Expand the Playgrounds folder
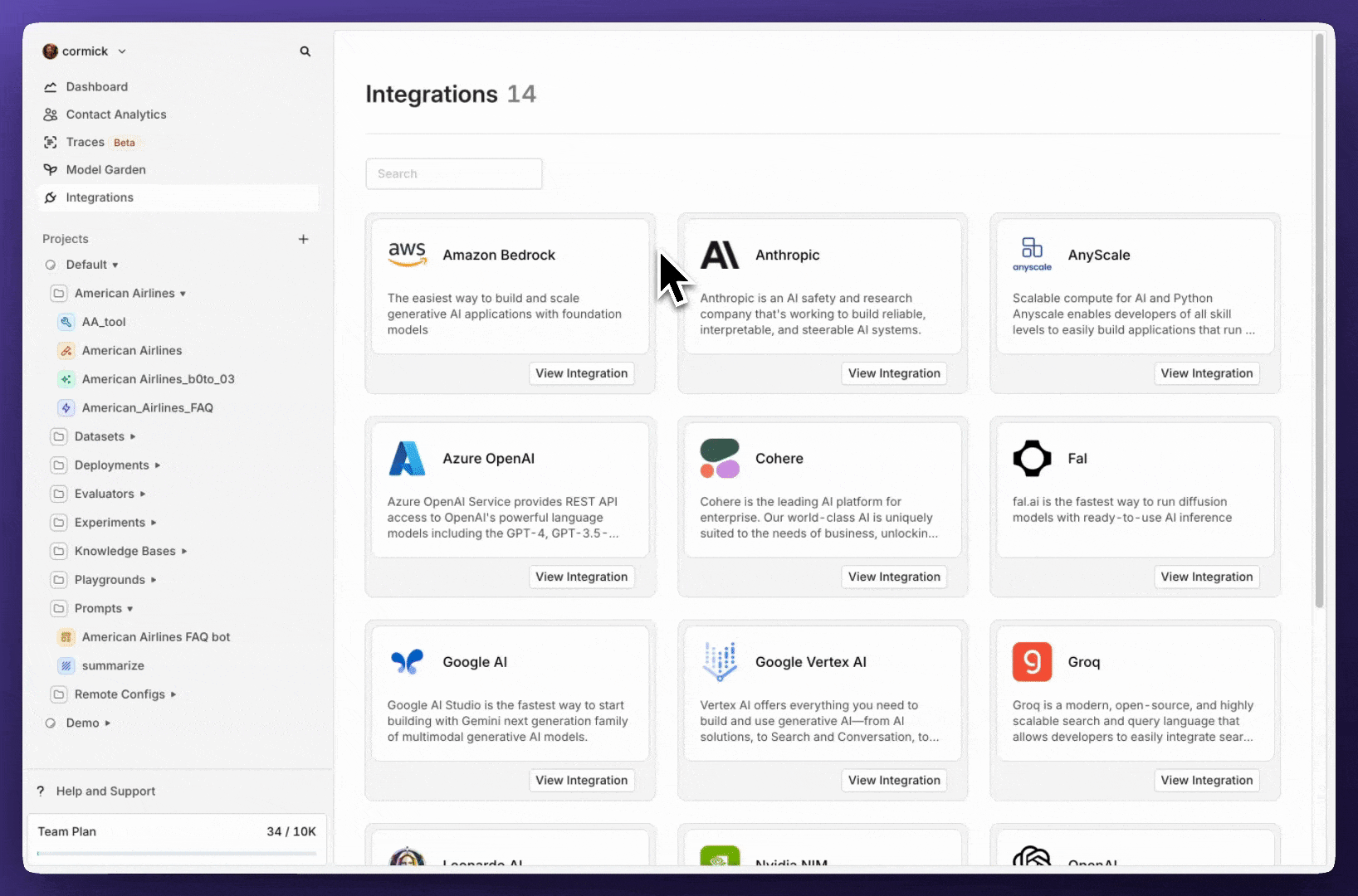The image size is (1358, 896). pos(154,580)
